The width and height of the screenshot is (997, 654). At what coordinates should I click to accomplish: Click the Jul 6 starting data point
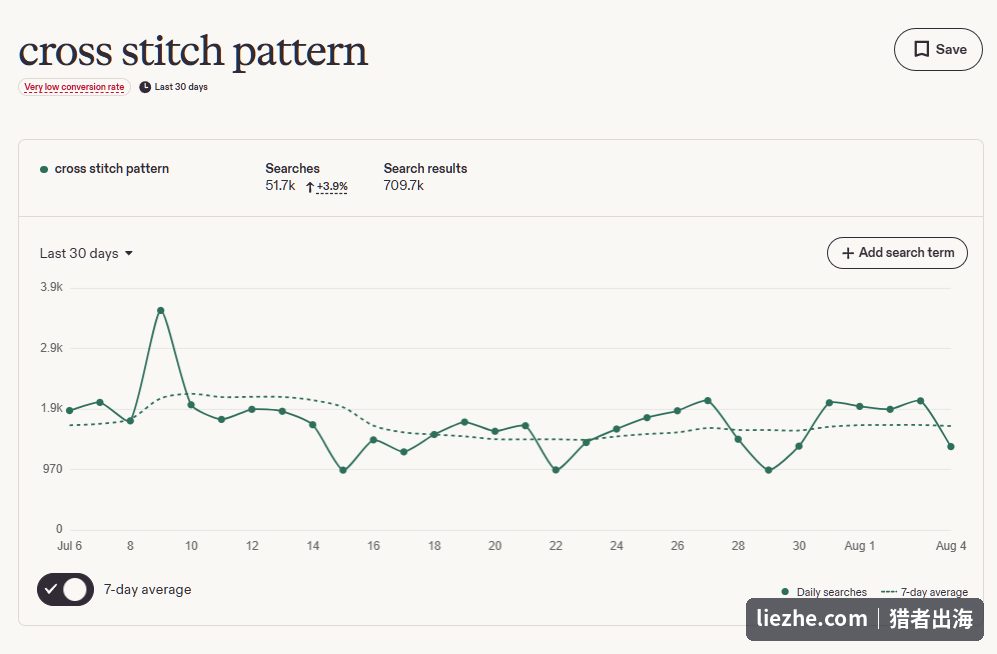70,411
